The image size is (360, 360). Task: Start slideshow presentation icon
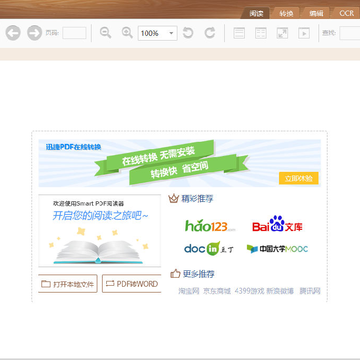[304, 33]
